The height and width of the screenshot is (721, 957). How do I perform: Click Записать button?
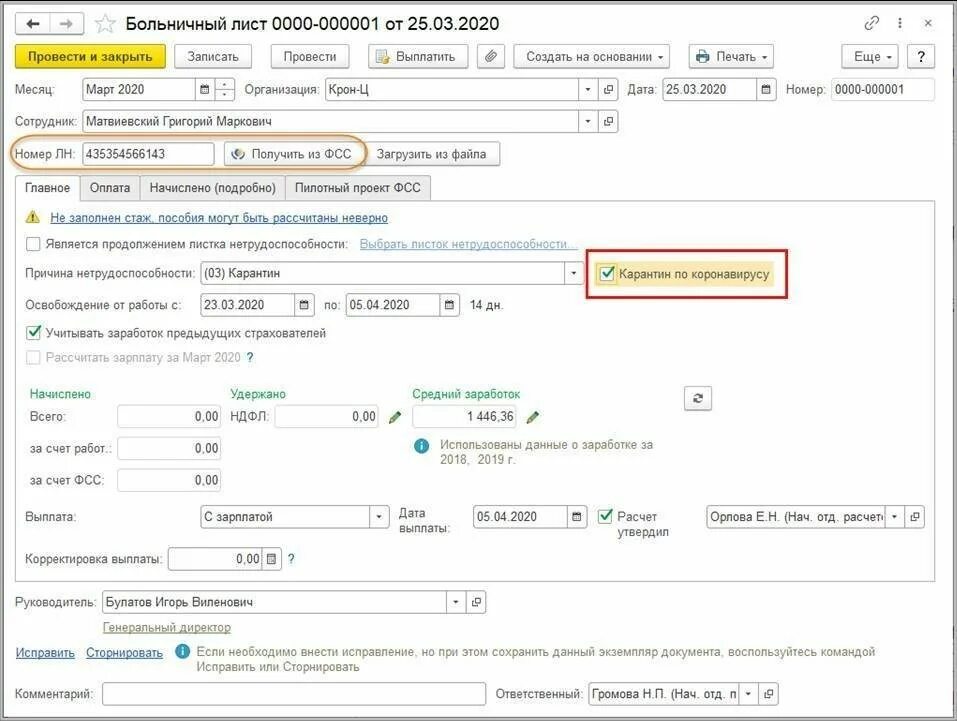click(212, 57)
